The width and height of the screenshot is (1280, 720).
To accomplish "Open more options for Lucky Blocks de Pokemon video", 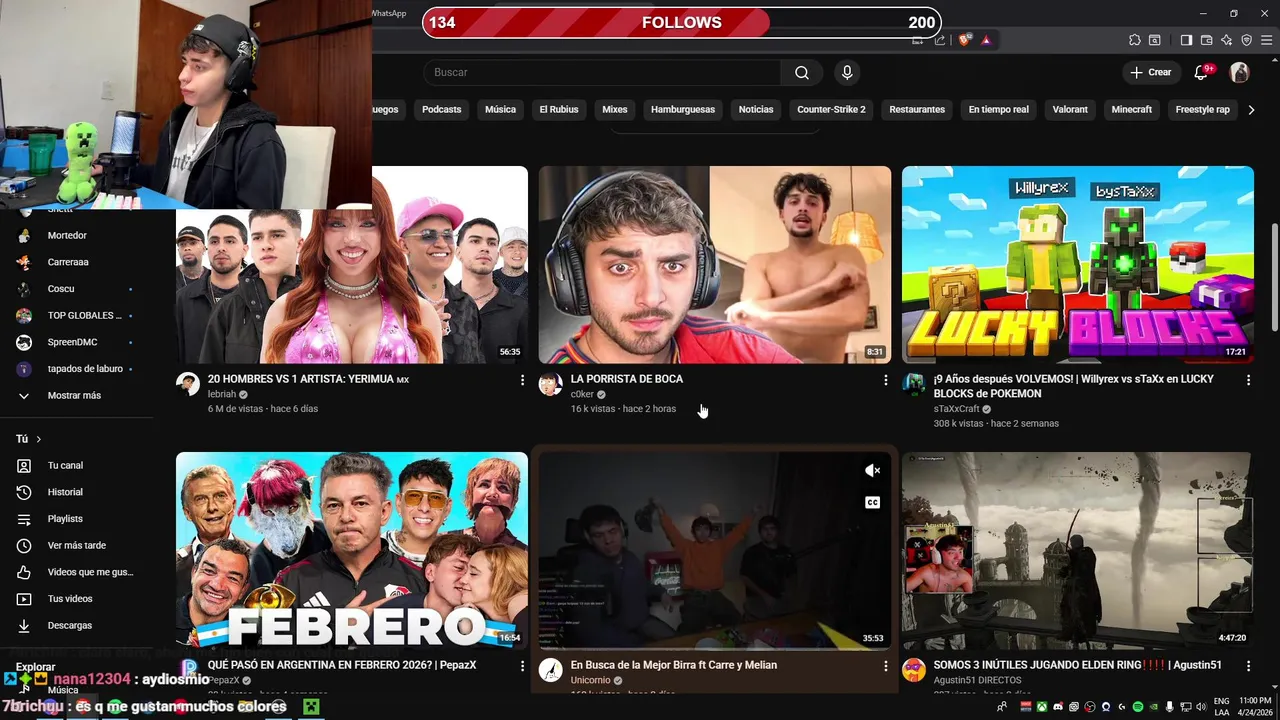I will 1248,380.
